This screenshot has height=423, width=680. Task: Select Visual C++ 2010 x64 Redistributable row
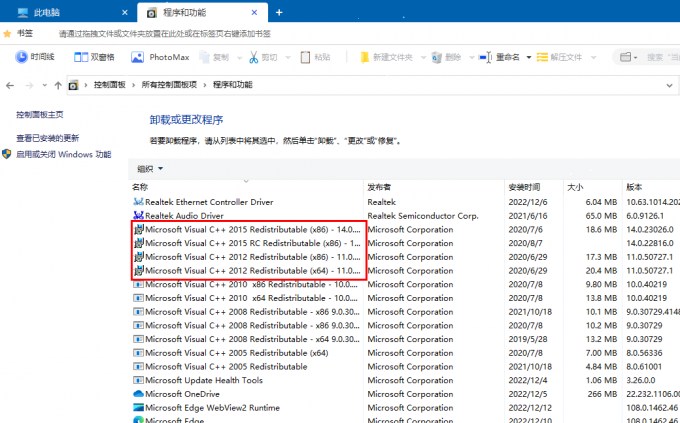pos(405,298)
